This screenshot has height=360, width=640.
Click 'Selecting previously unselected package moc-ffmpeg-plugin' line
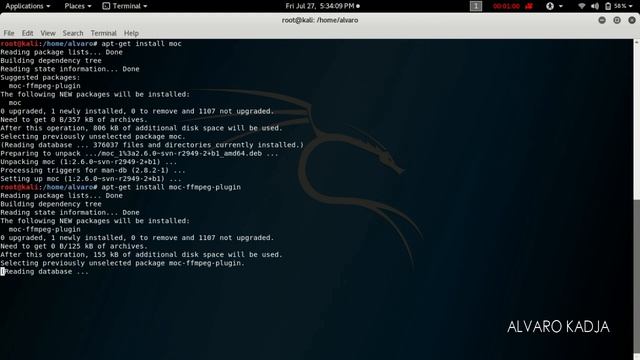[x=122, y=263]
